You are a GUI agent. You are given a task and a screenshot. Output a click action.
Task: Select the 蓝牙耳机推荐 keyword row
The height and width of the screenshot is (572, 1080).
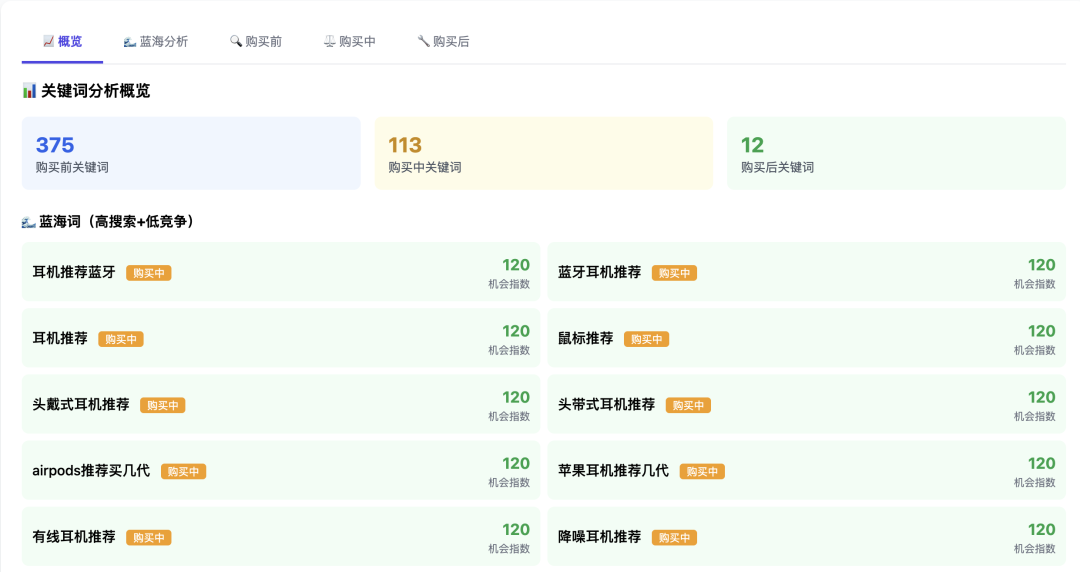pos(806,272)
